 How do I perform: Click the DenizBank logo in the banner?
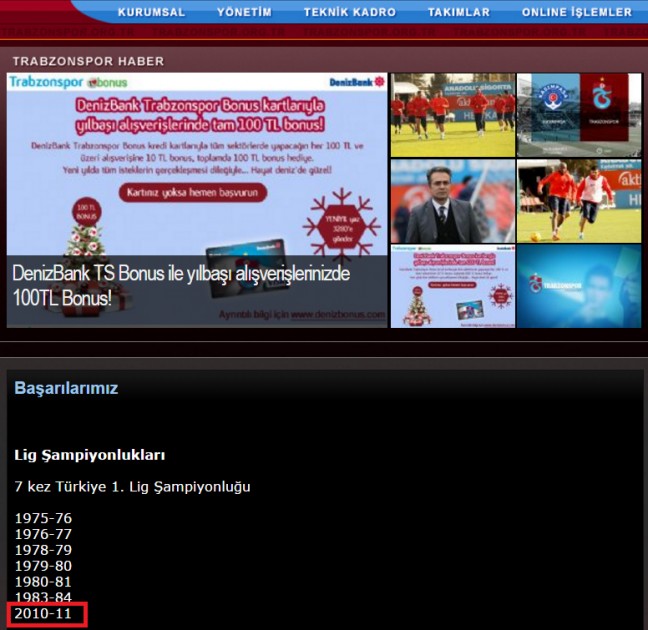click(x=356, y=82)
